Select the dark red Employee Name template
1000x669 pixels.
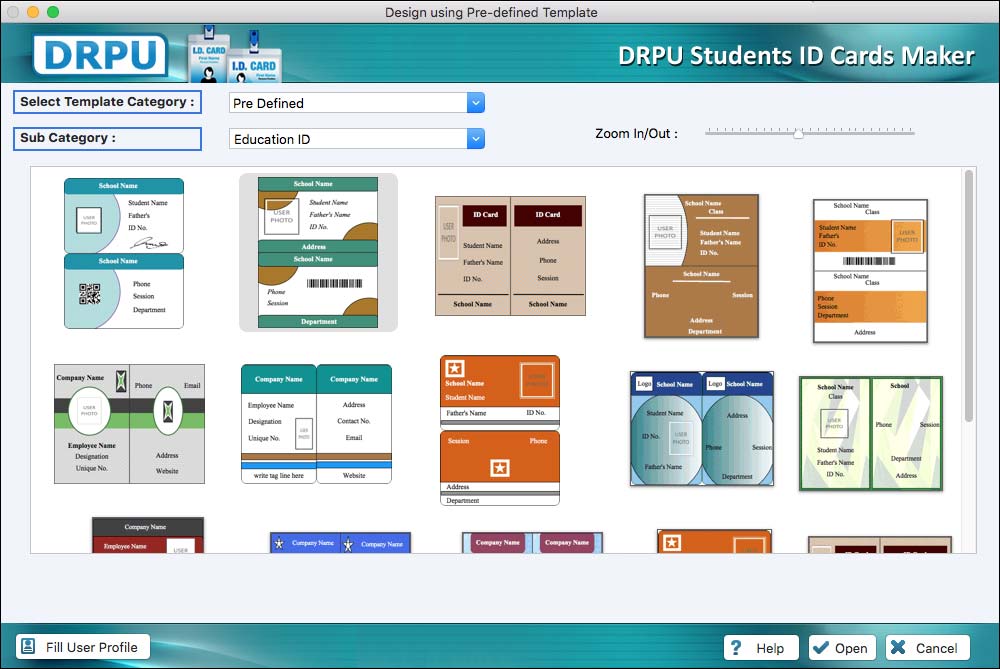148,535
